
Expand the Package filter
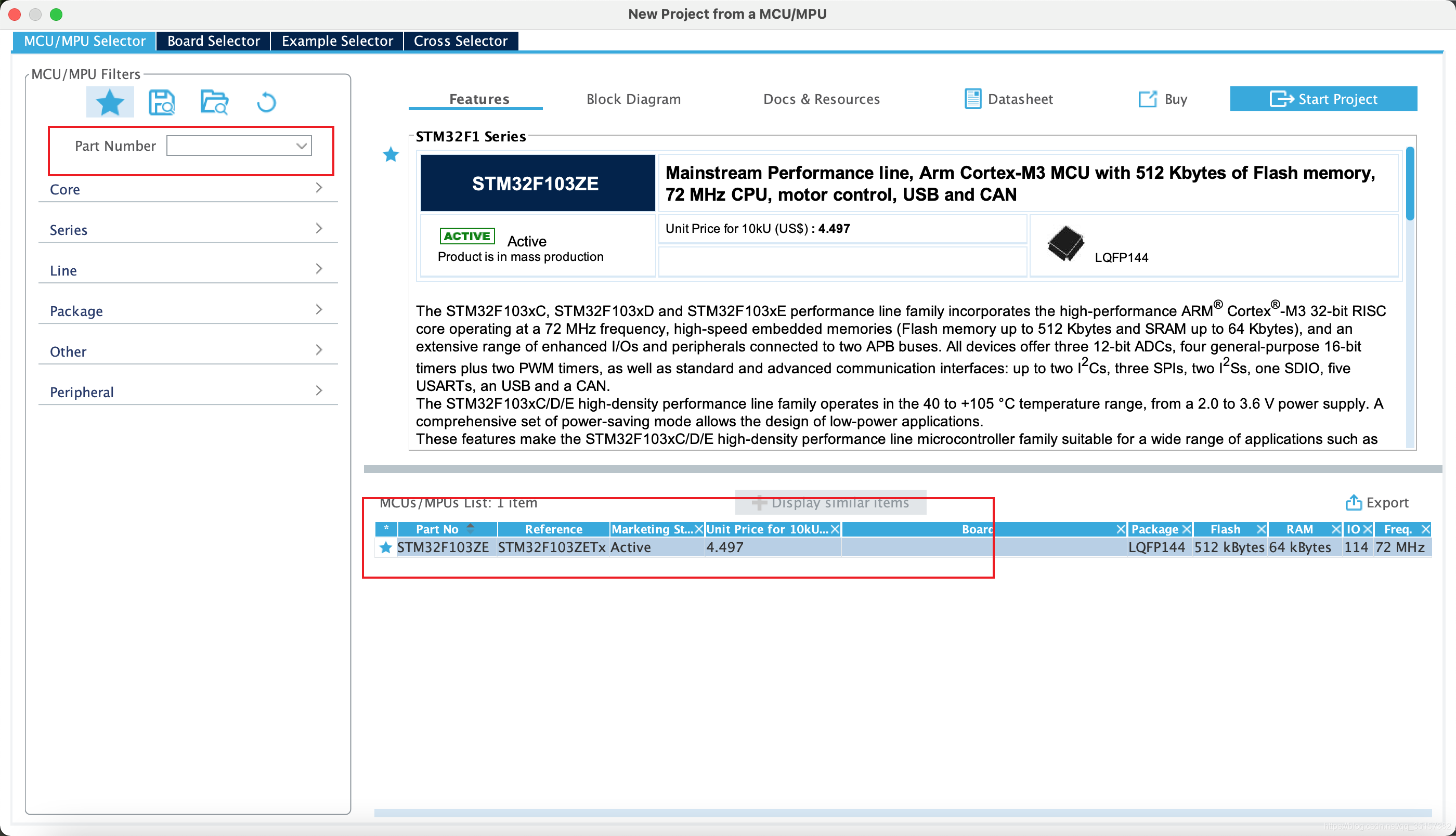tap(188, 310)
